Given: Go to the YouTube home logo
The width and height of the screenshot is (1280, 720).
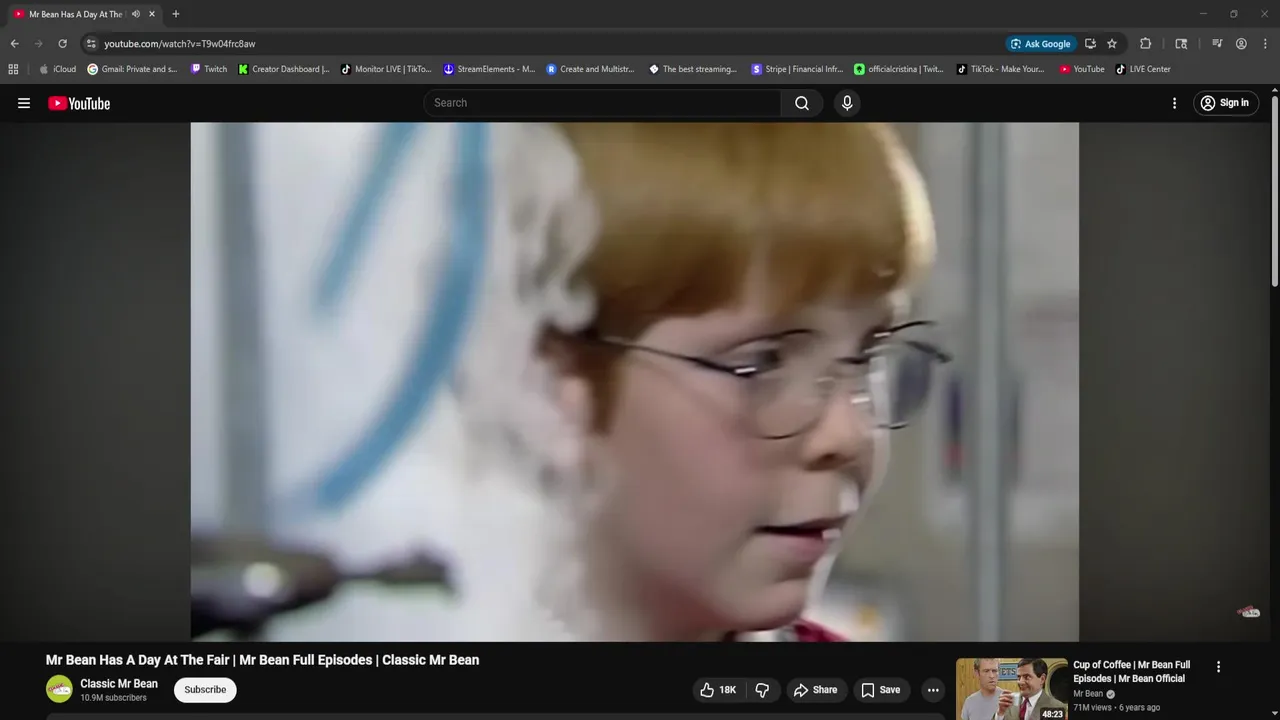Looking at the screenshot, I should [x=79, y=103].
